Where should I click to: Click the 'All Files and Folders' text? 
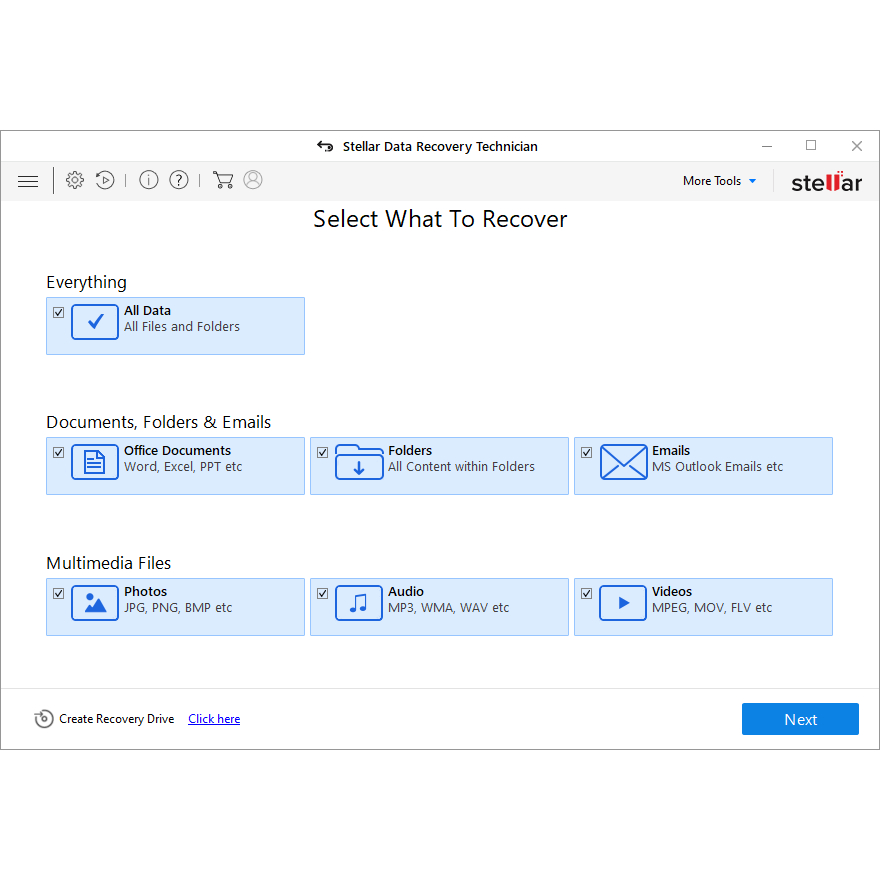(182, 327)
